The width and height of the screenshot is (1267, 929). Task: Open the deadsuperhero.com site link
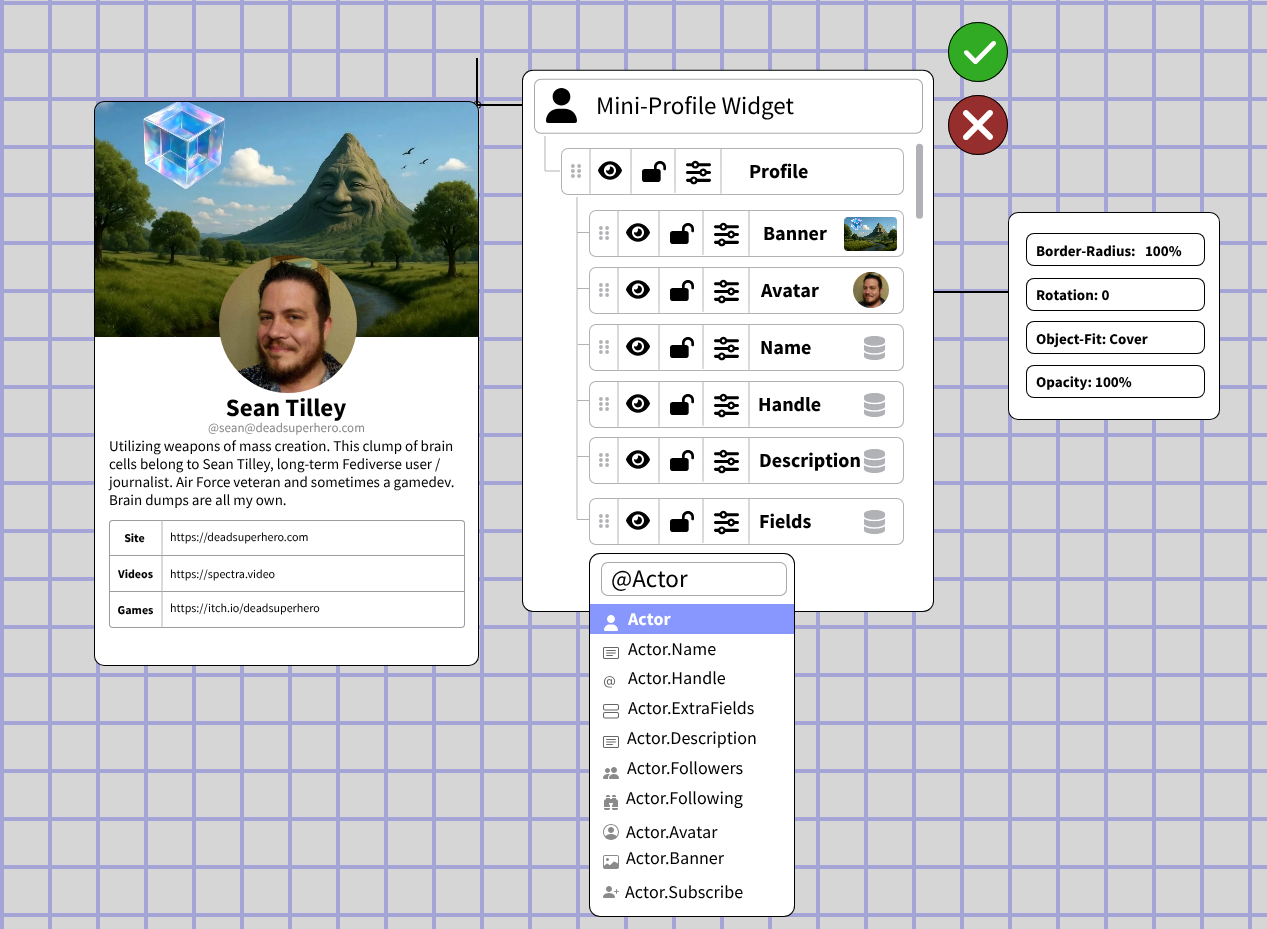(x=239, y=537)
